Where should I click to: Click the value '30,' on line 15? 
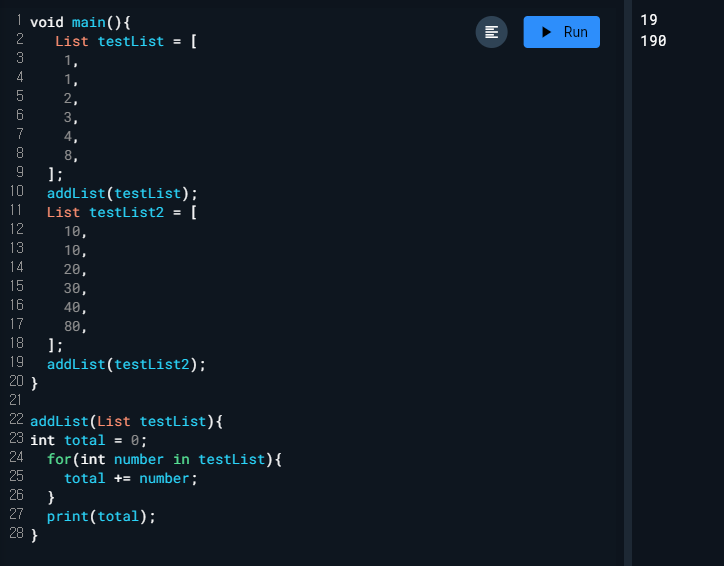(x=75, y=288)
